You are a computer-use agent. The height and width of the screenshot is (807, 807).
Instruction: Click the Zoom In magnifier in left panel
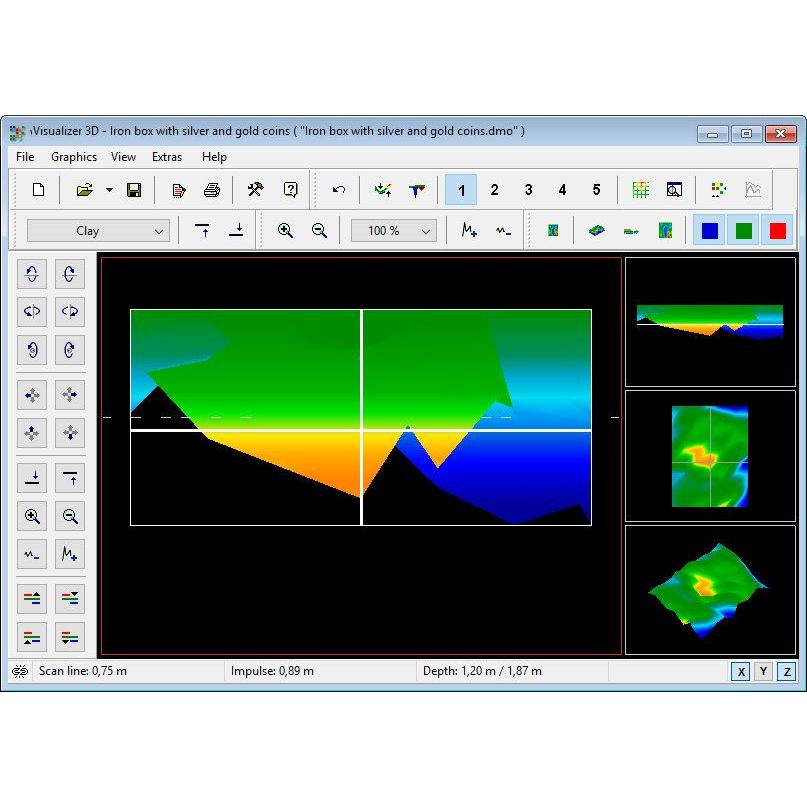tap(33, 516)
